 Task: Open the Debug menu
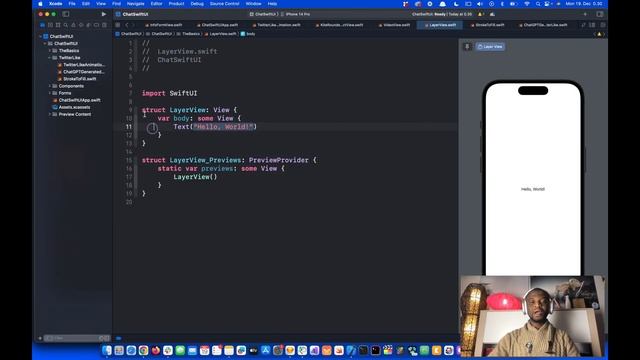pos(197,4)
